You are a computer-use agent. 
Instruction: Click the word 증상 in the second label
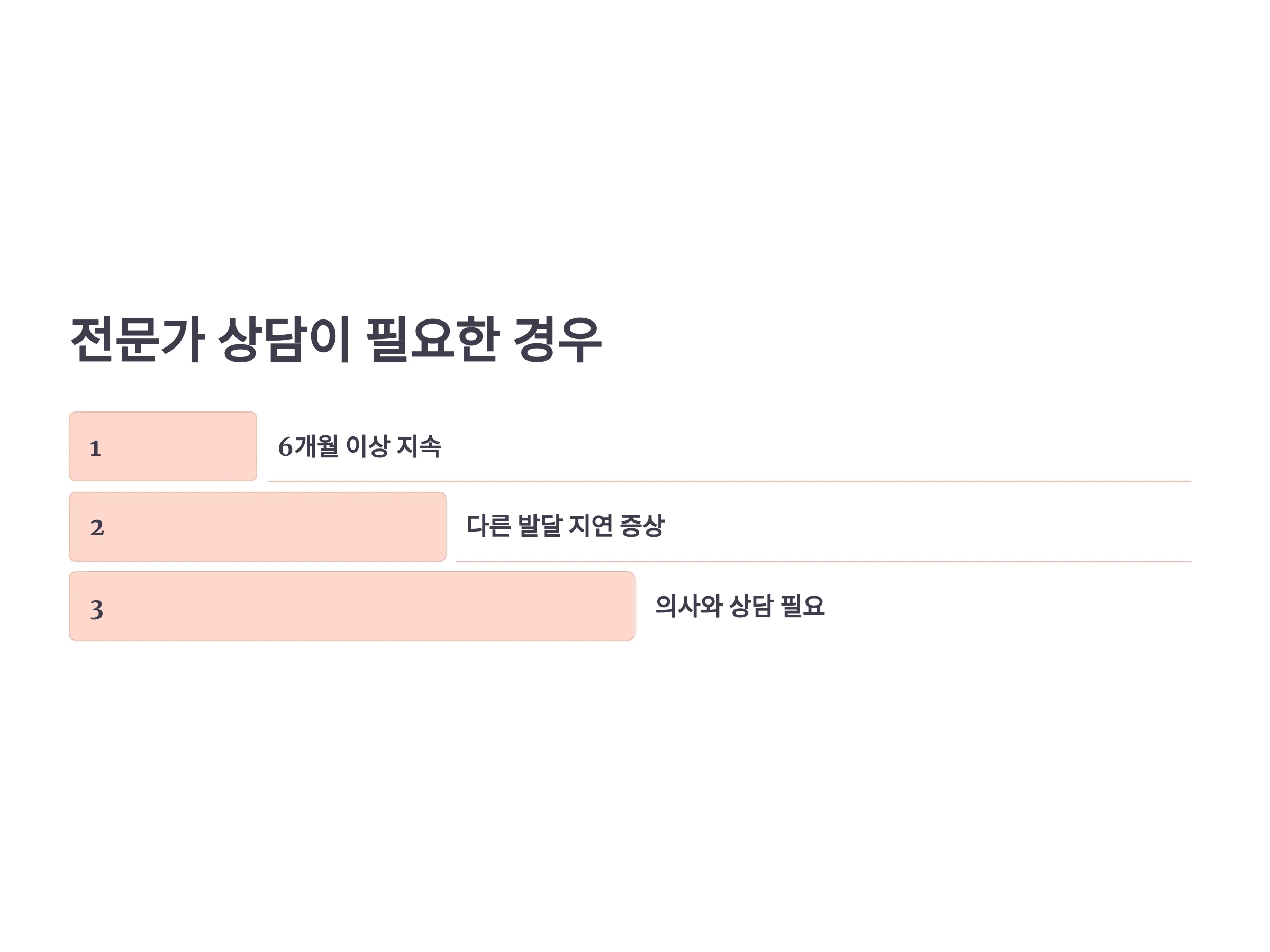click(642, 526)
